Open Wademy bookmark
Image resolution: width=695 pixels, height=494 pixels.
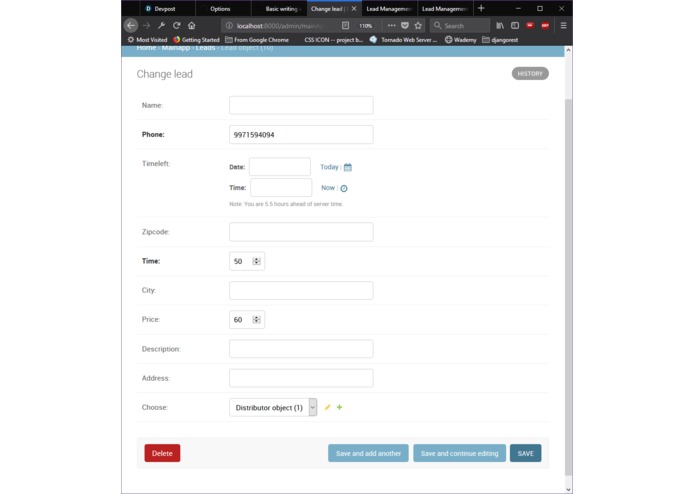pos(461,40)
